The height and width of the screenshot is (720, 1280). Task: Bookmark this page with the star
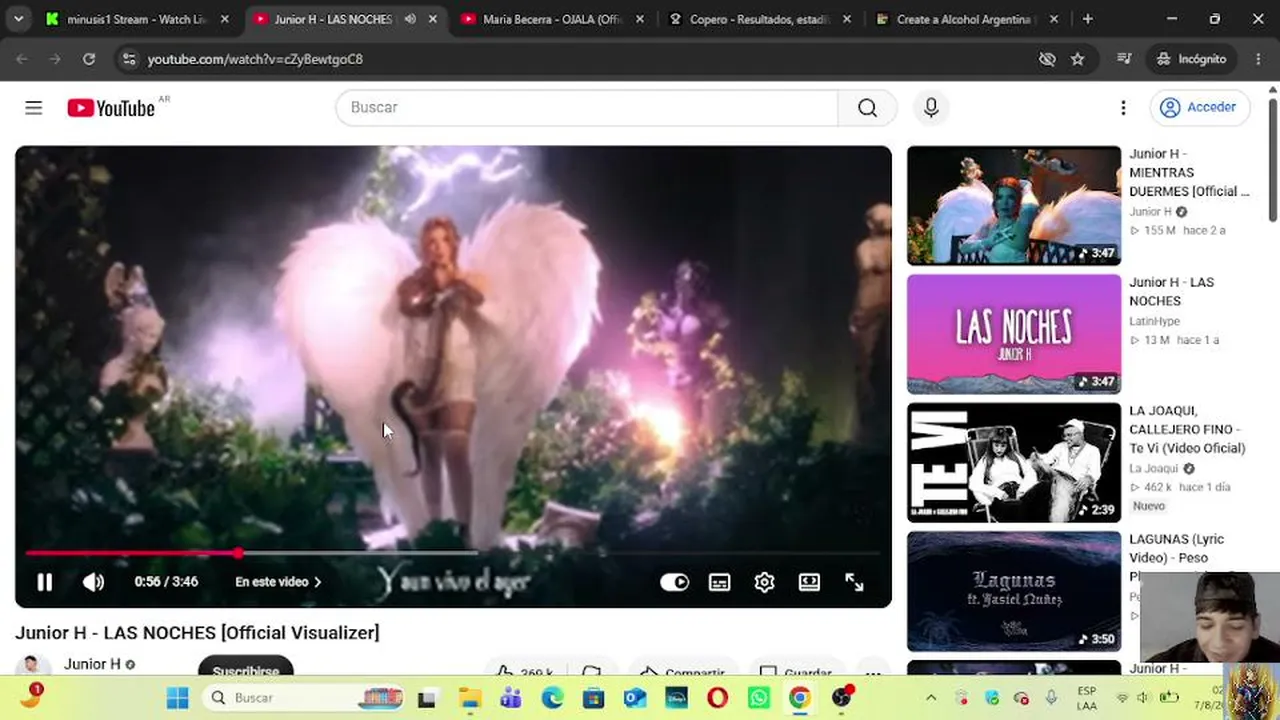coord(1077,59)
